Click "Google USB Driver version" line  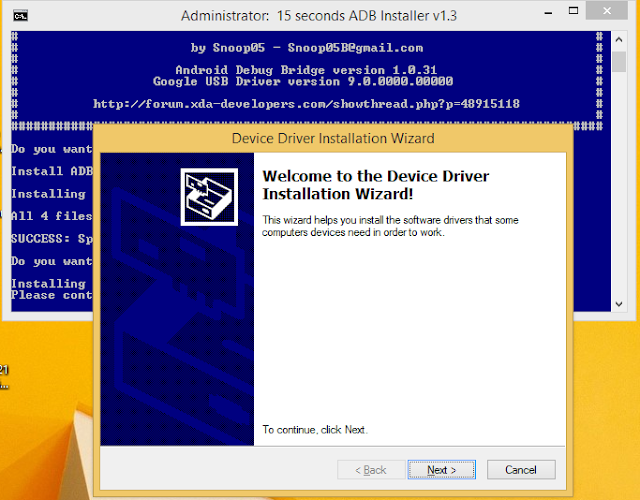point(303,81)
